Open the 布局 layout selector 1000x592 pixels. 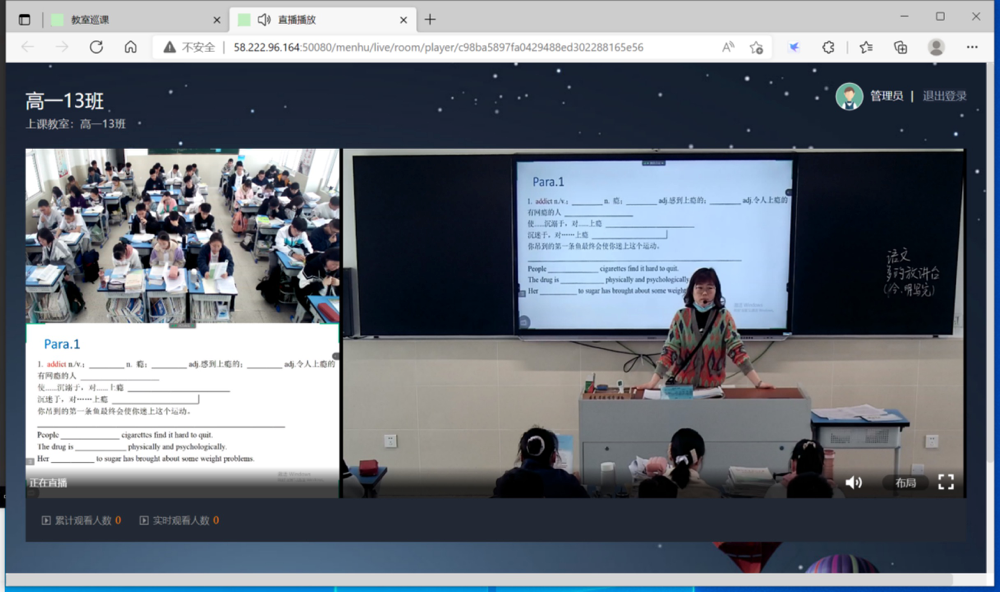(905, 483)
